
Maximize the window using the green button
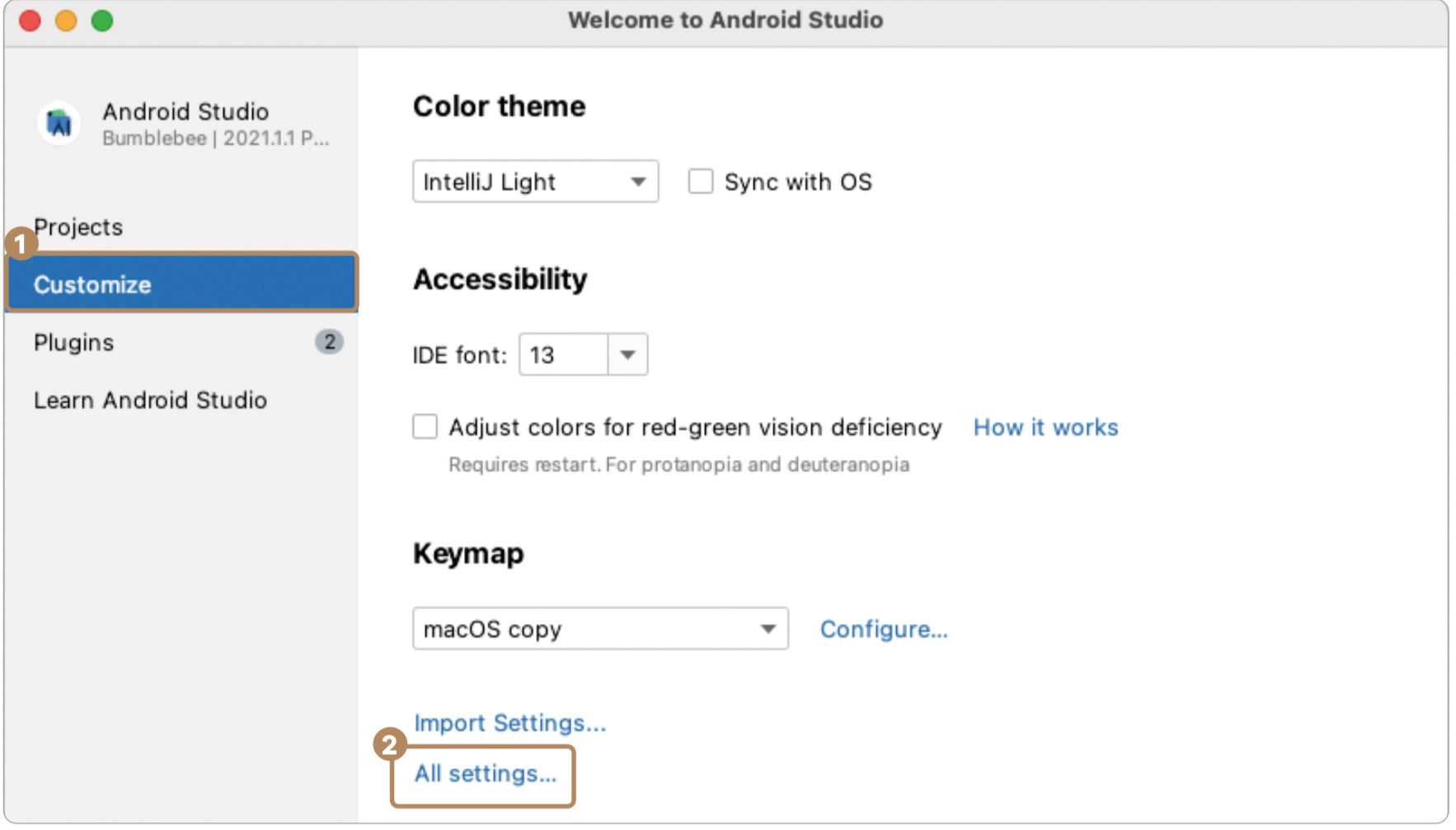click(102, 21)
